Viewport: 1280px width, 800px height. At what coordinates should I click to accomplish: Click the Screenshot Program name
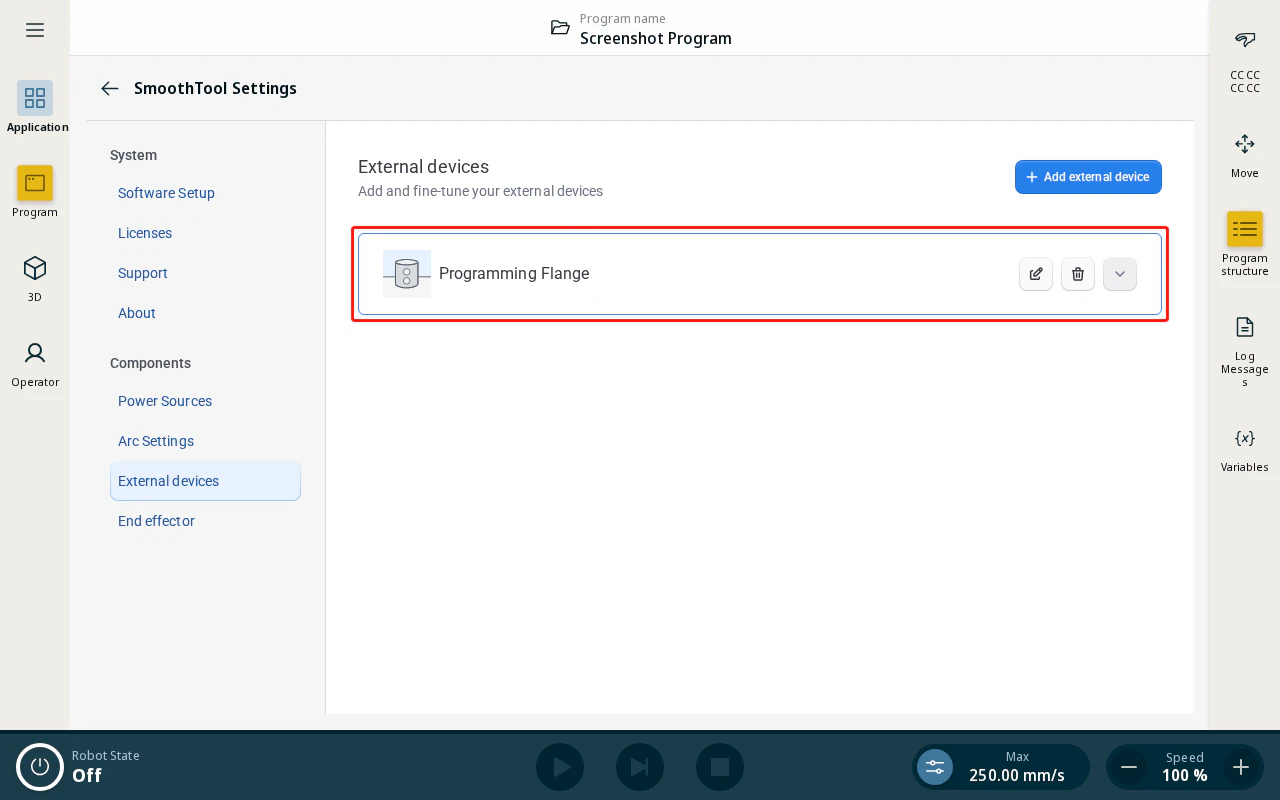tap(656, 38)
